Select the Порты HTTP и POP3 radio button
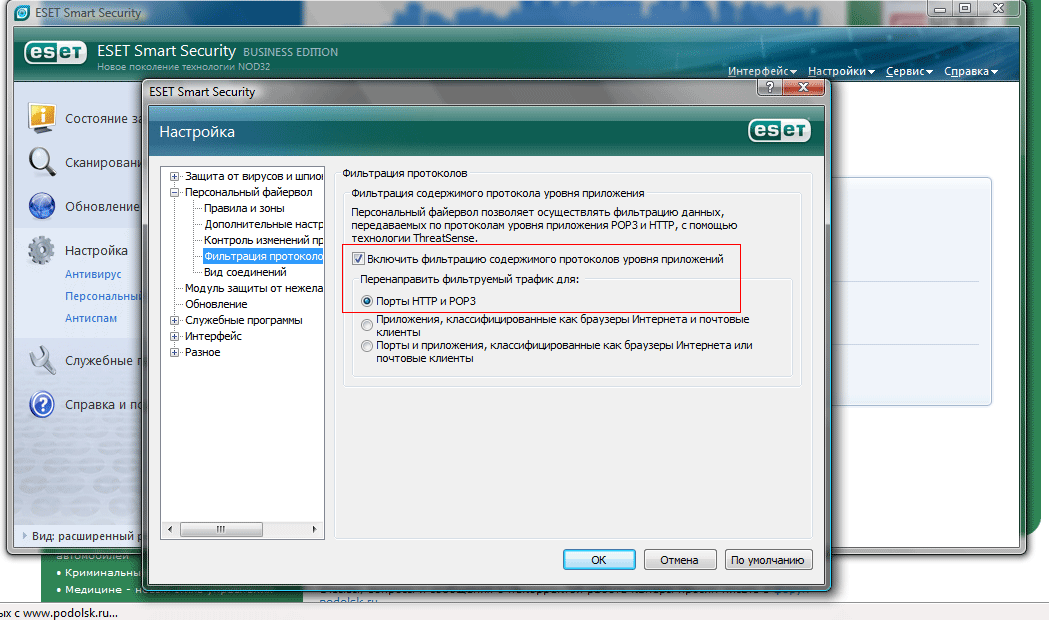The width and height of the screenshot is (1049, 620). (x=367, y=301)
